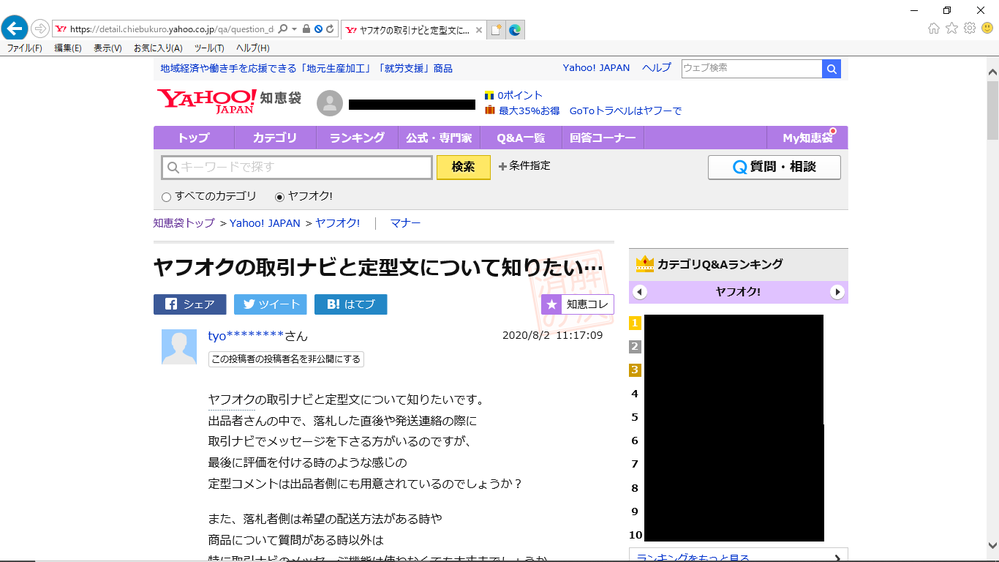Switch to the ランキング navigation tab
The image size is (999, 562).
pos(357,138)
